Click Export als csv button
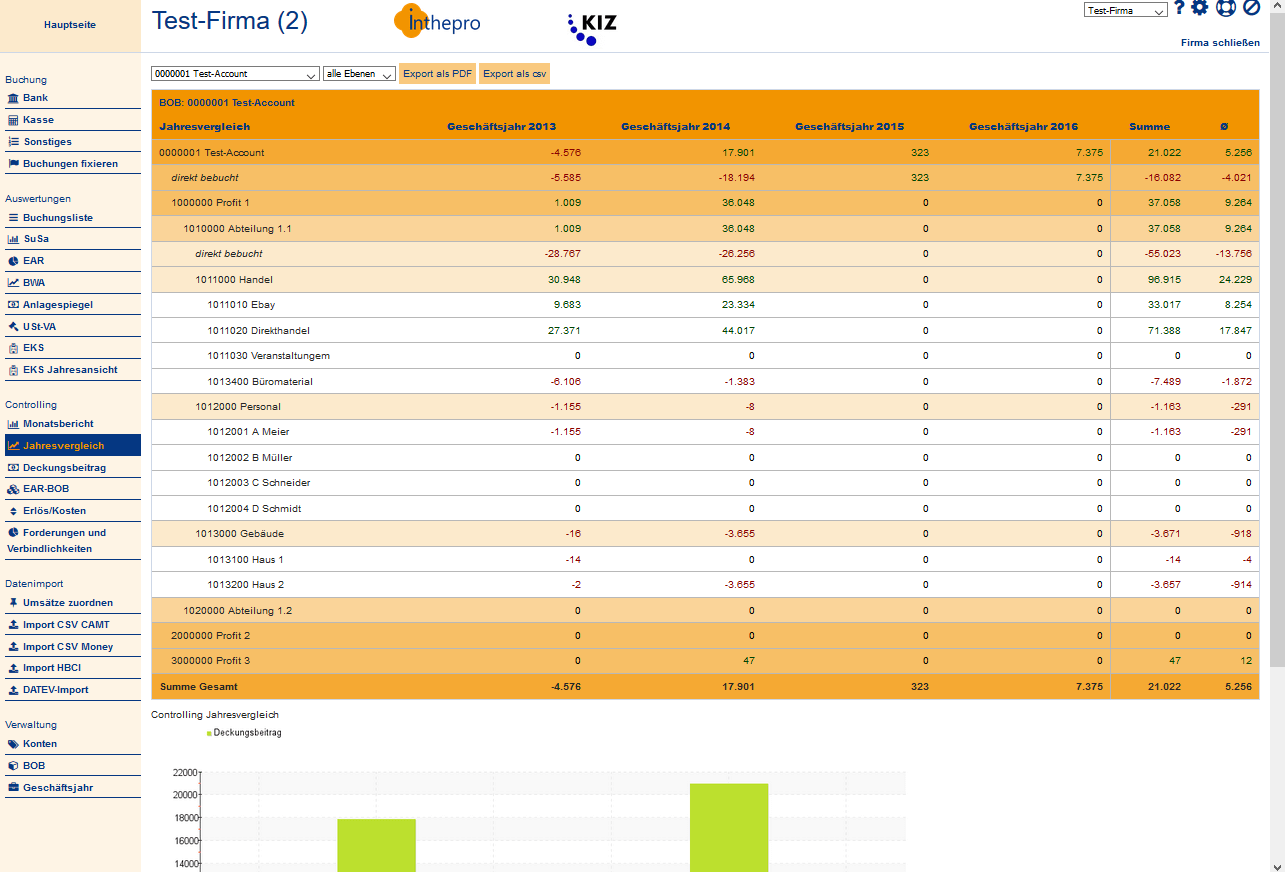1285x872 pixels. pyautogui.click(x=514, y=74)
